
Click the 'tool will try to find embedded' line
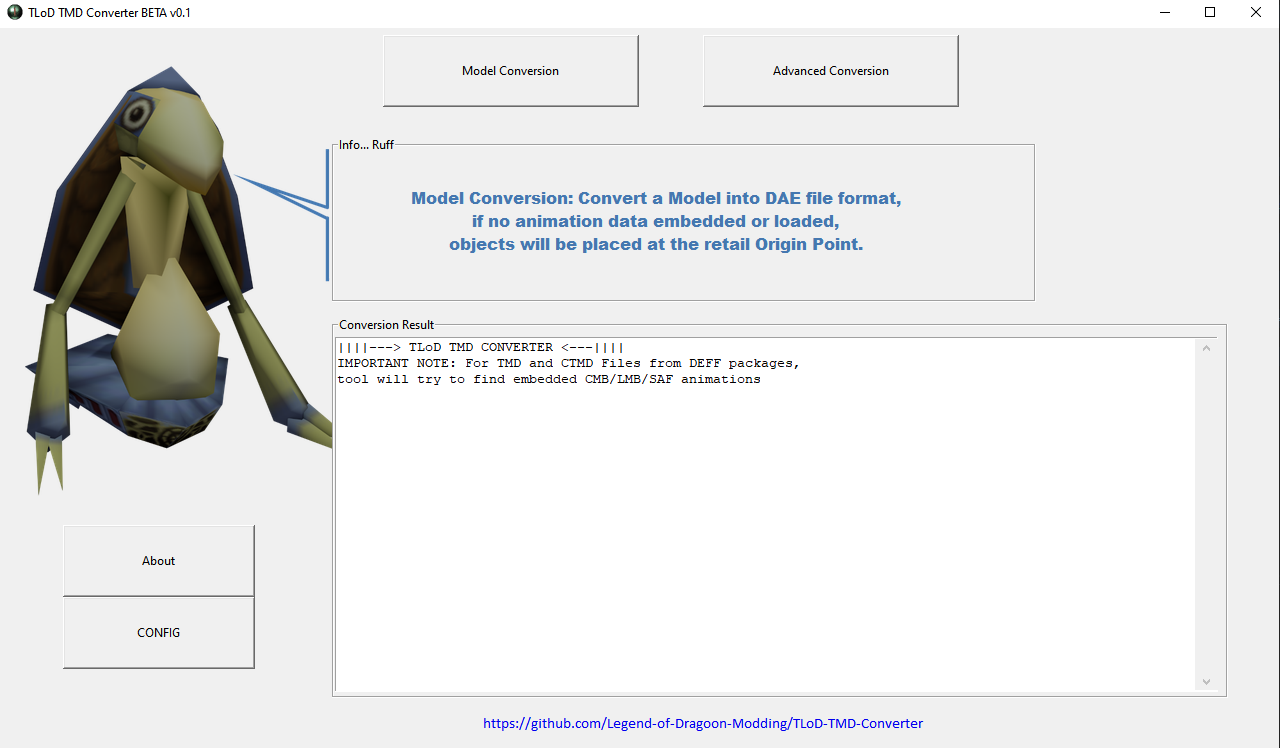pyautogui.click(x=549, y=379)
